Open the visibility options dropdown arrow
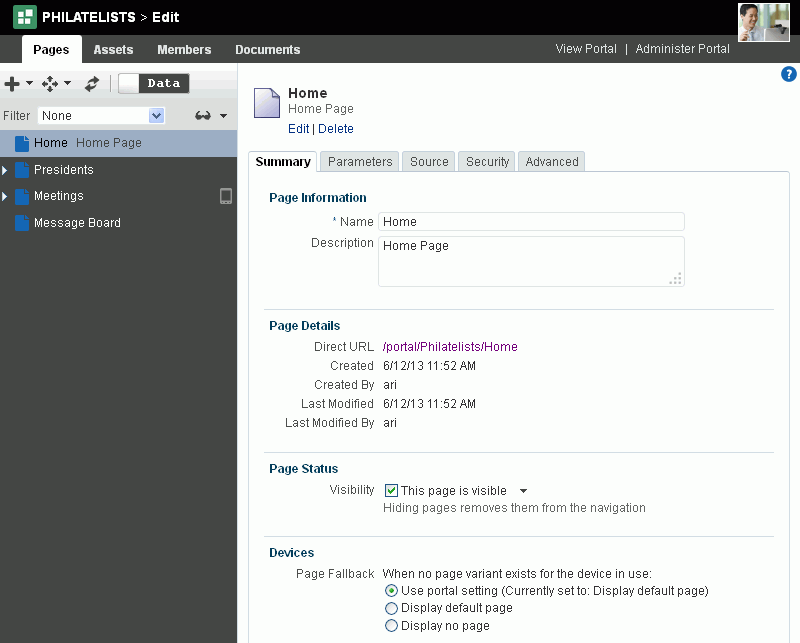This screenshot has width=800, height=643. click(523, 491)
